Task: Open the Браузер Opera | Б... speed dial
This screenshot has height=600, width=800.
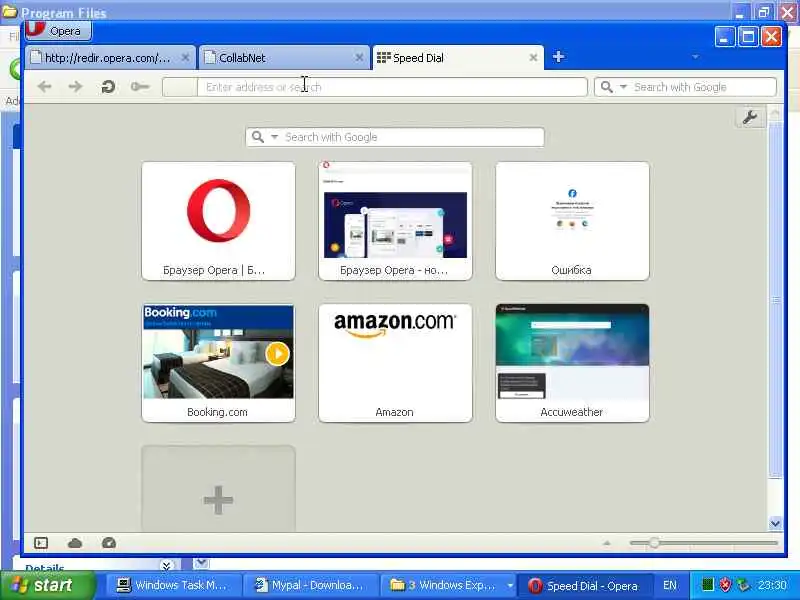Action: (x=218, y=221)
